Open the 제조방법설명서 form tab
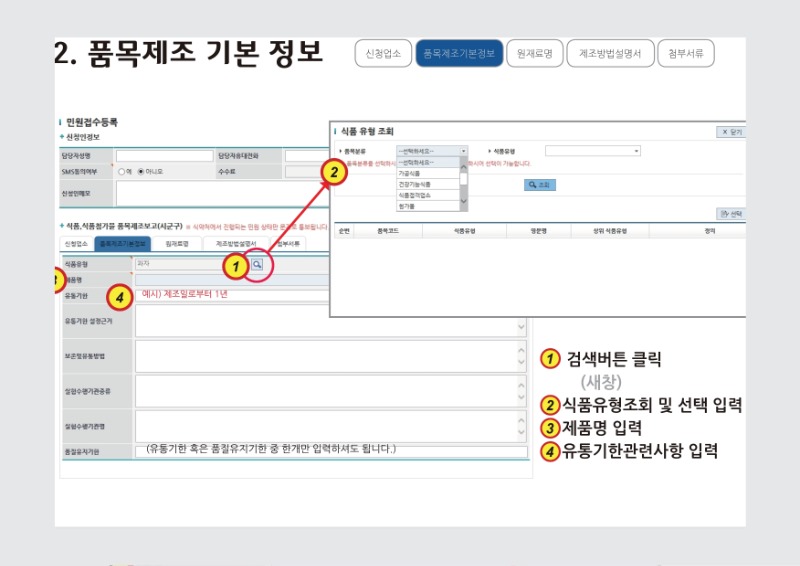Image resolution: width=800 pixels, height=566 pixels. [x=236, y=243]
